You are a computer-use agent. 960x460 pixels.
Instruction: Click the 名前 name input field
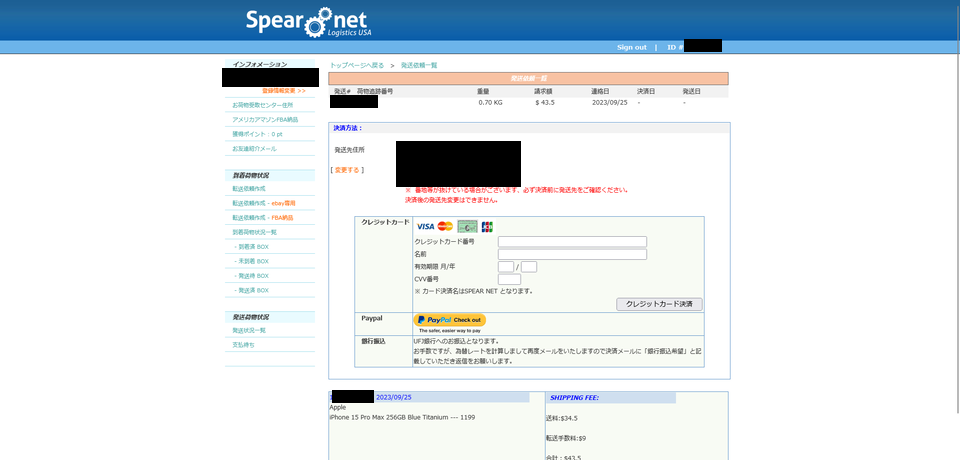[x=572, y=254]
